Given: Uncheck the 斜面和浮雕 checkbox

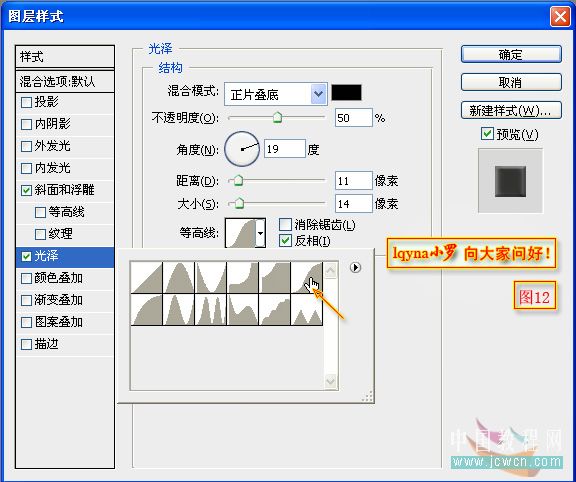Looking at the screenshot, I should [x=26, y=190].
